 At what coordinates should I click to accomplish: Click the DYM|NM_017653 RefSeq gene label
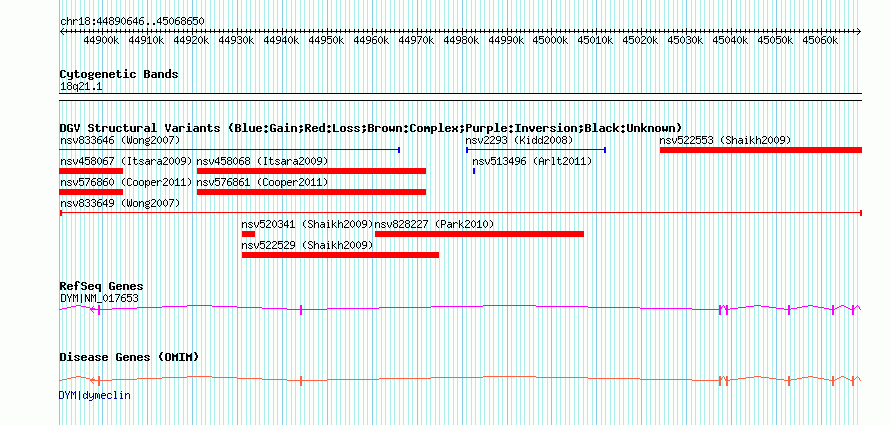[99, 298]
